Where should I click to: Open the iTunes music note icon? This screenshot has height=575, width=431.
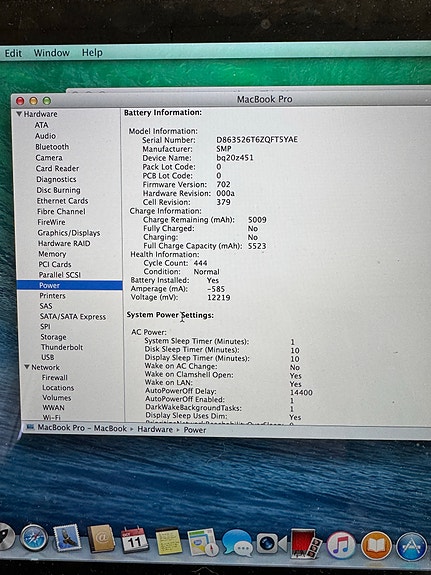click(341, 545)
